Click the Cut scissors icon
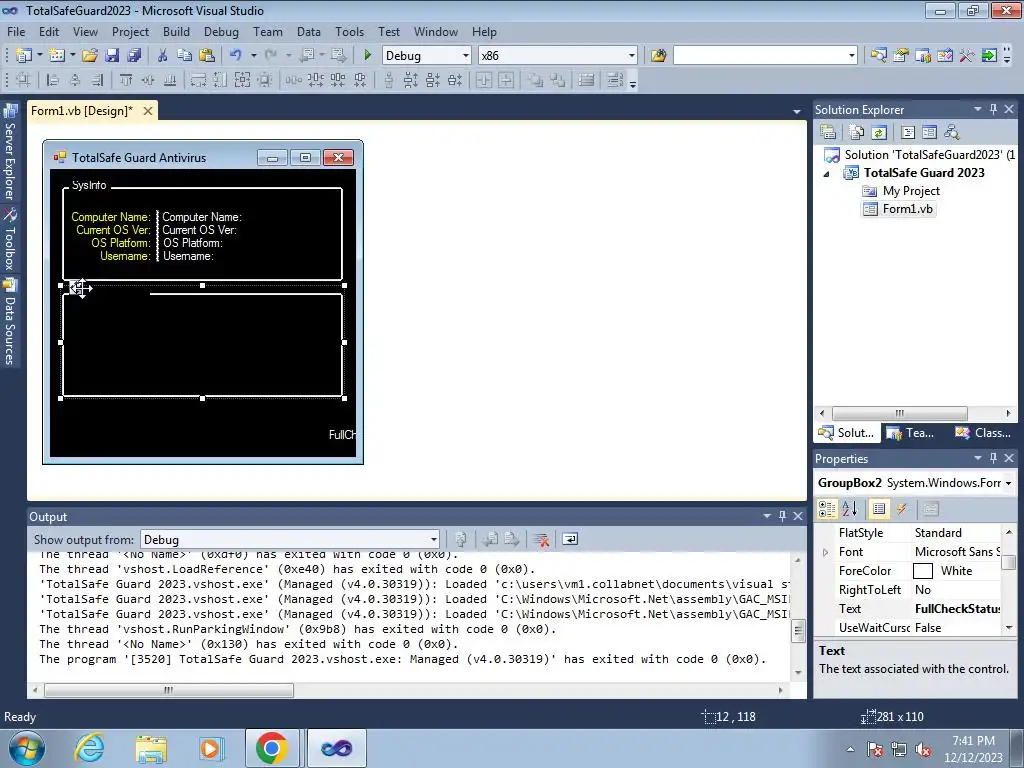This screenshot has height=768, width=1024. (x=163, y=56)
